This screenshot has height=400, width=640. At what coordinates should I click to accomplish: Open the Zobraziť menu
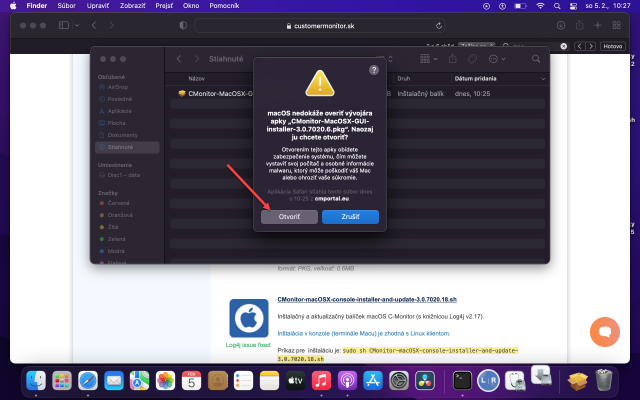click(133, 6)
